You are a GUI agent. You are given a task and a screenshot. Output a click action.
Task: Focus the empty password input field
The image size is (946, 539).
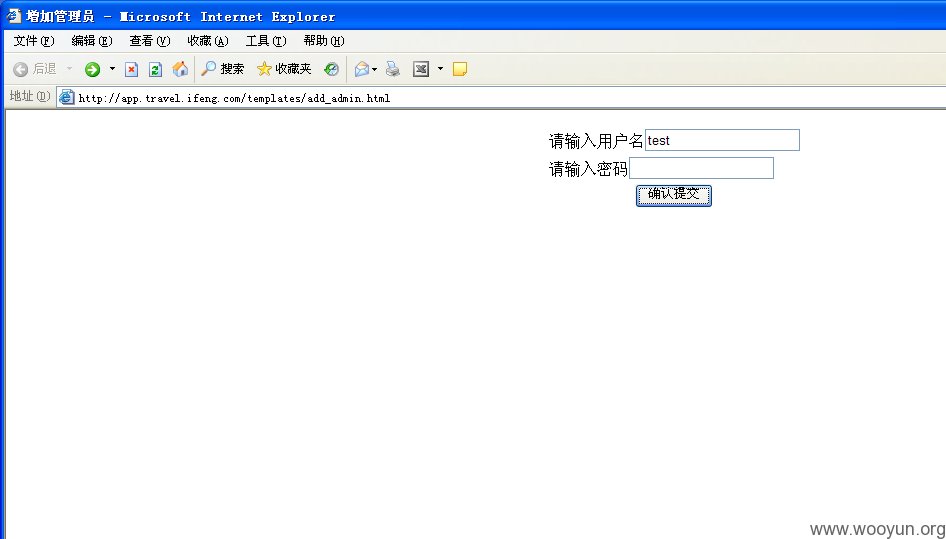click(701, 168)
